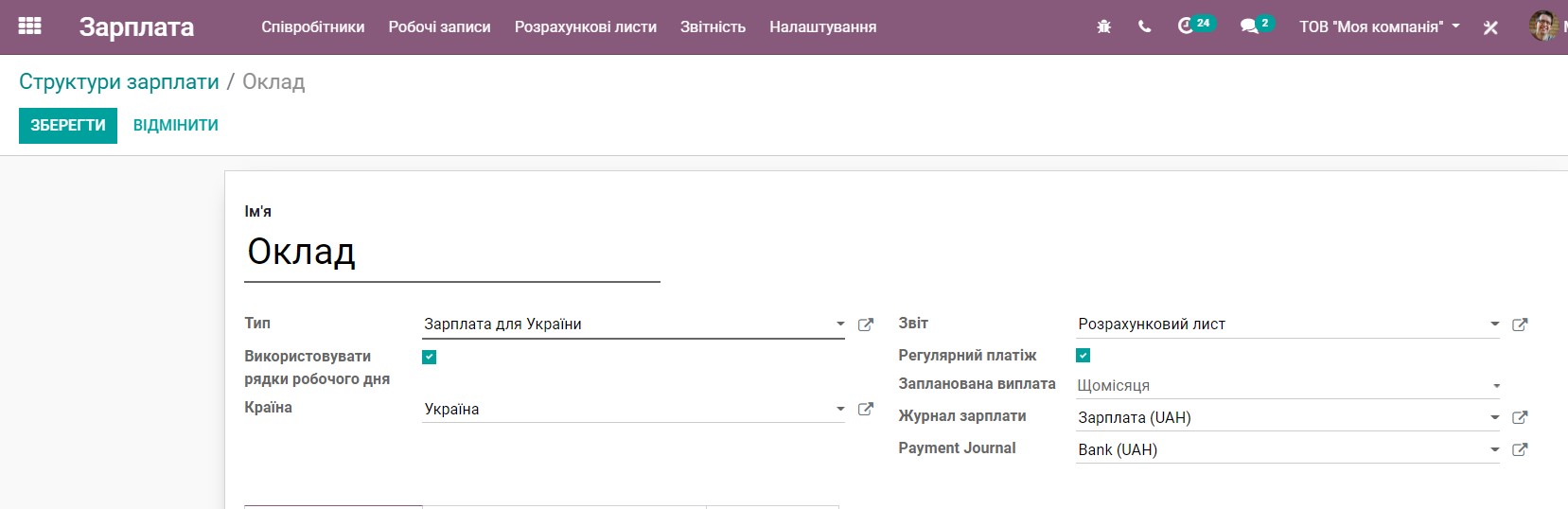
Task: Click the Зарплата app title
Action: (x=136, y=26)
